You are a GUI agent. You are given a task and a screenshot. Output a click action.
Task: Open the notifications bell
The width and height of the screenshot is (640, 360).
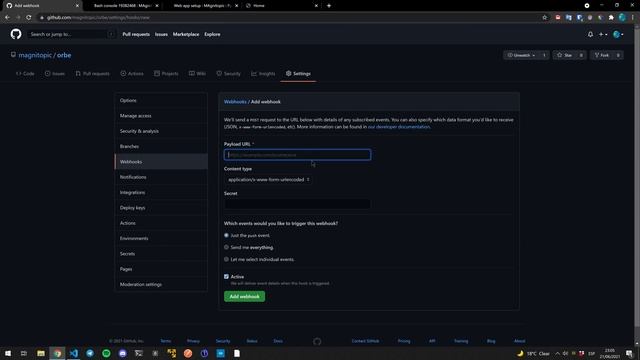pos(590,34)
